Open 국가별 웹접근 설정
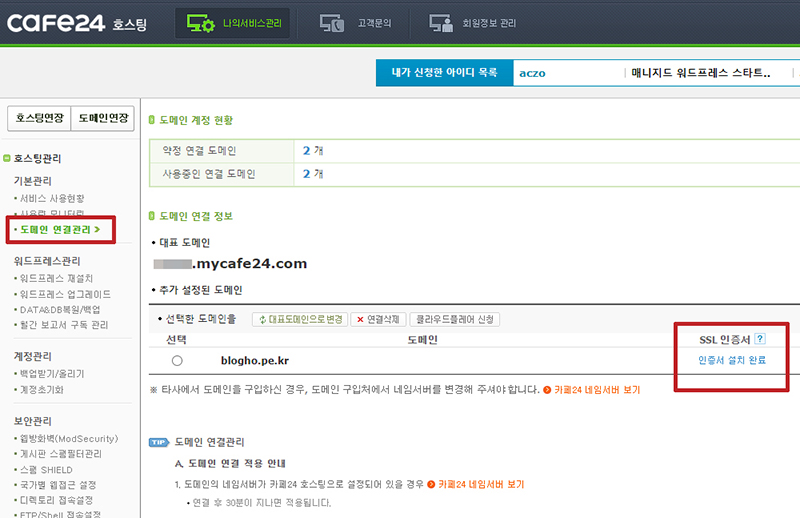Image resolution: width=800 pixels, height=518 pixels. 58,485
